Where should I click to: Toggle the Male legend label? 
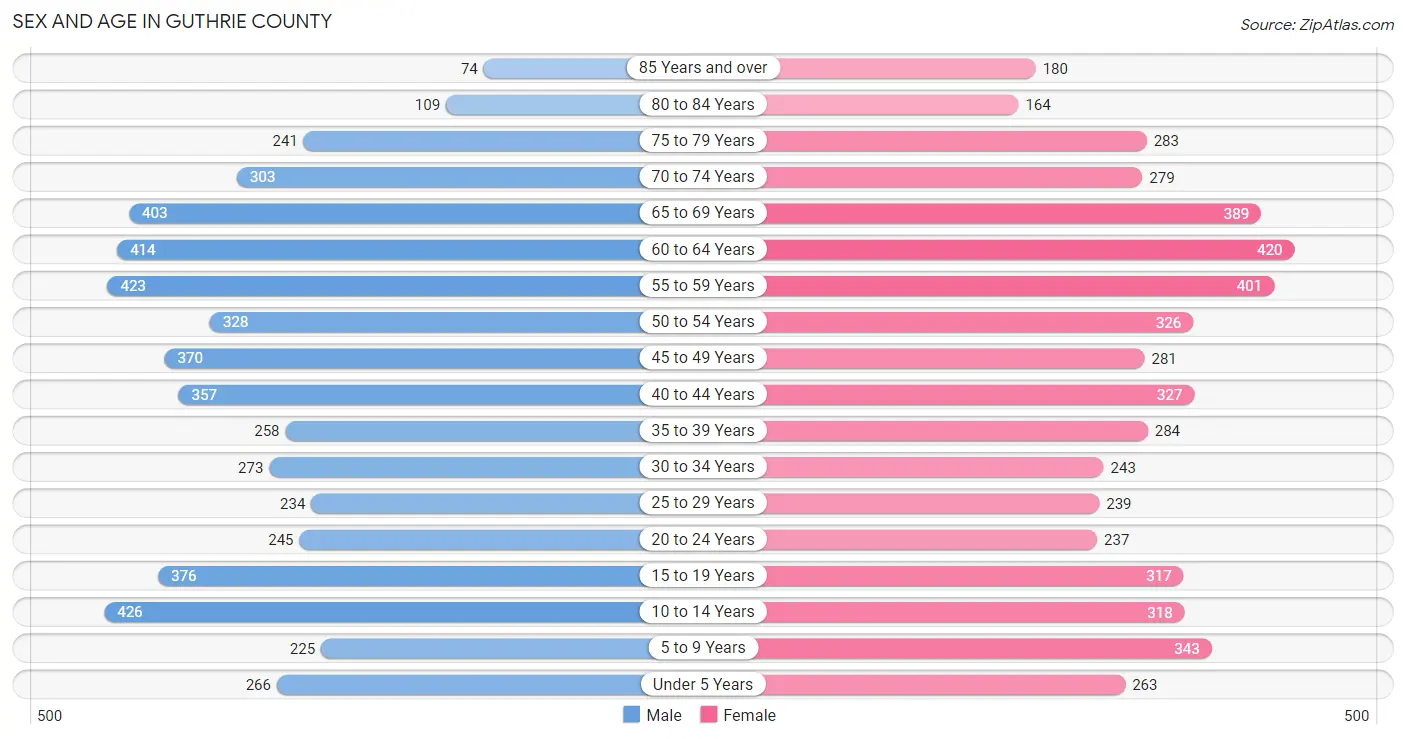(664, 715)
